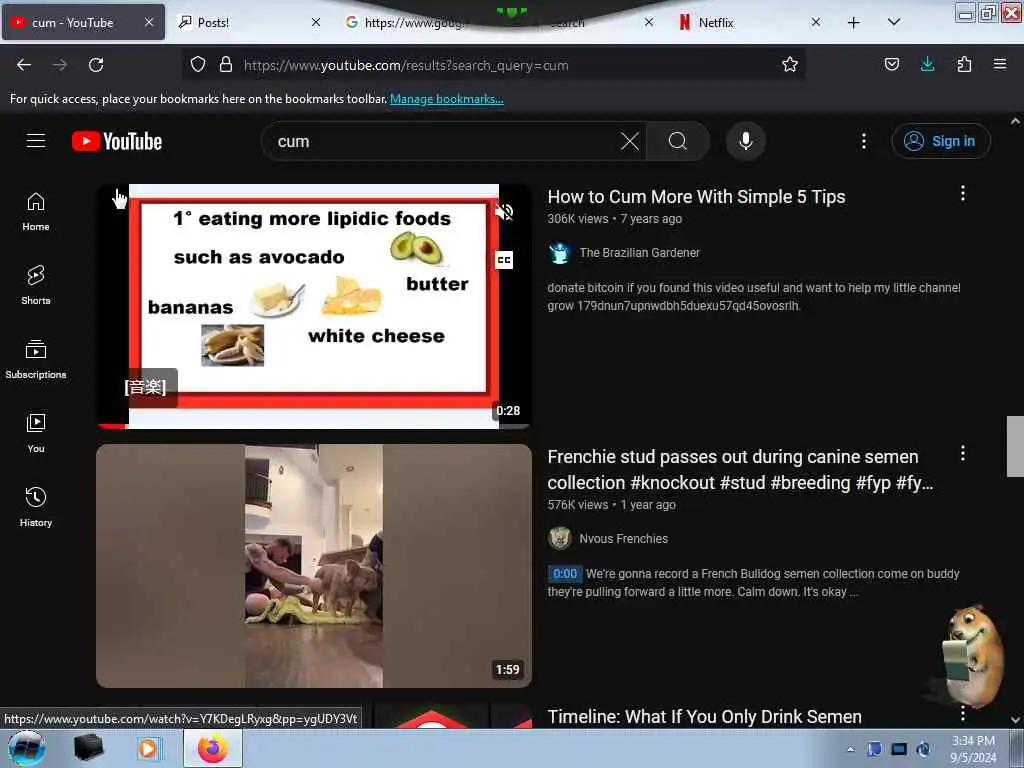The width and height of the screenshot is (1024, 768).
Task: Open a new browser tab
Action: pos(854,23)
